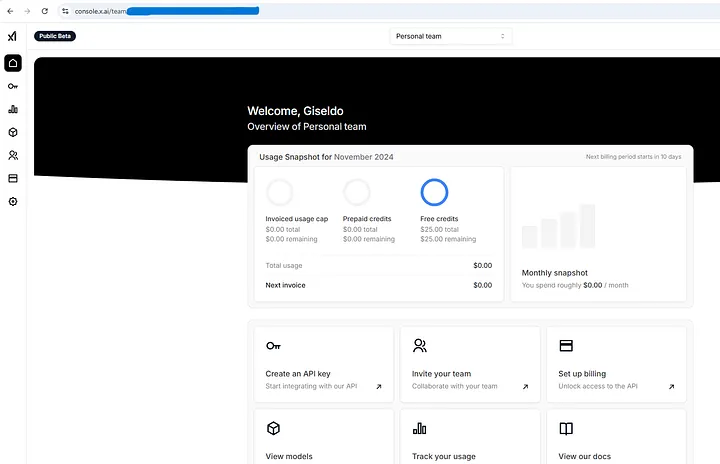Click the Free credits progress ring

[434, 192]
